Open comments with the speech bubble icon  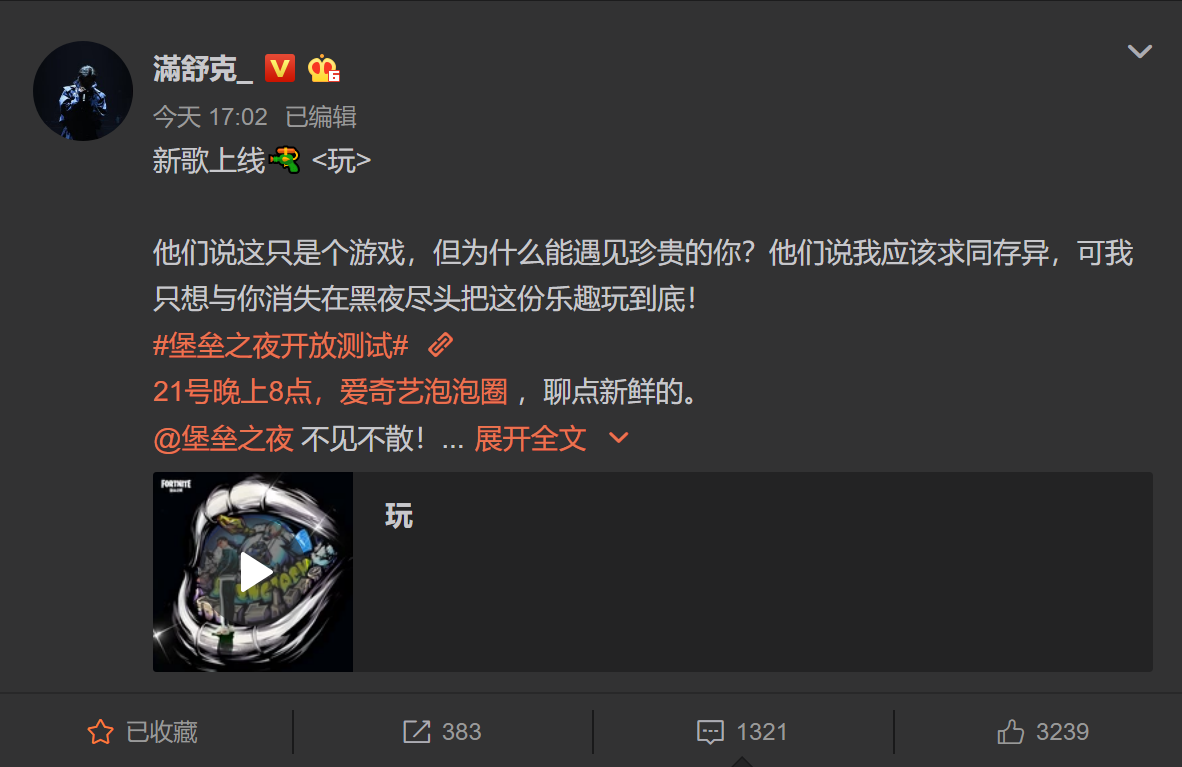click(x=710, y=732)
